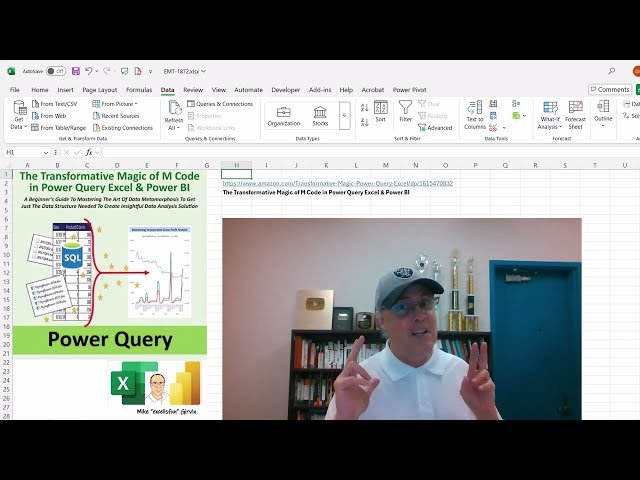This screenshot has width=640, height=480.
Task: Switch to the Page Layout tab
Action: click(x=100, y=90)
